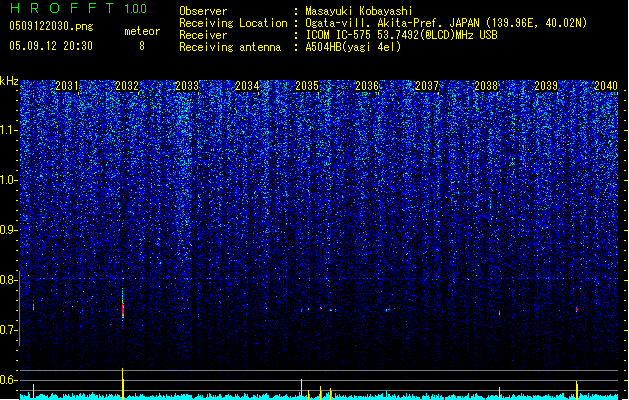Click the 2038 time marker

point(486,85)
